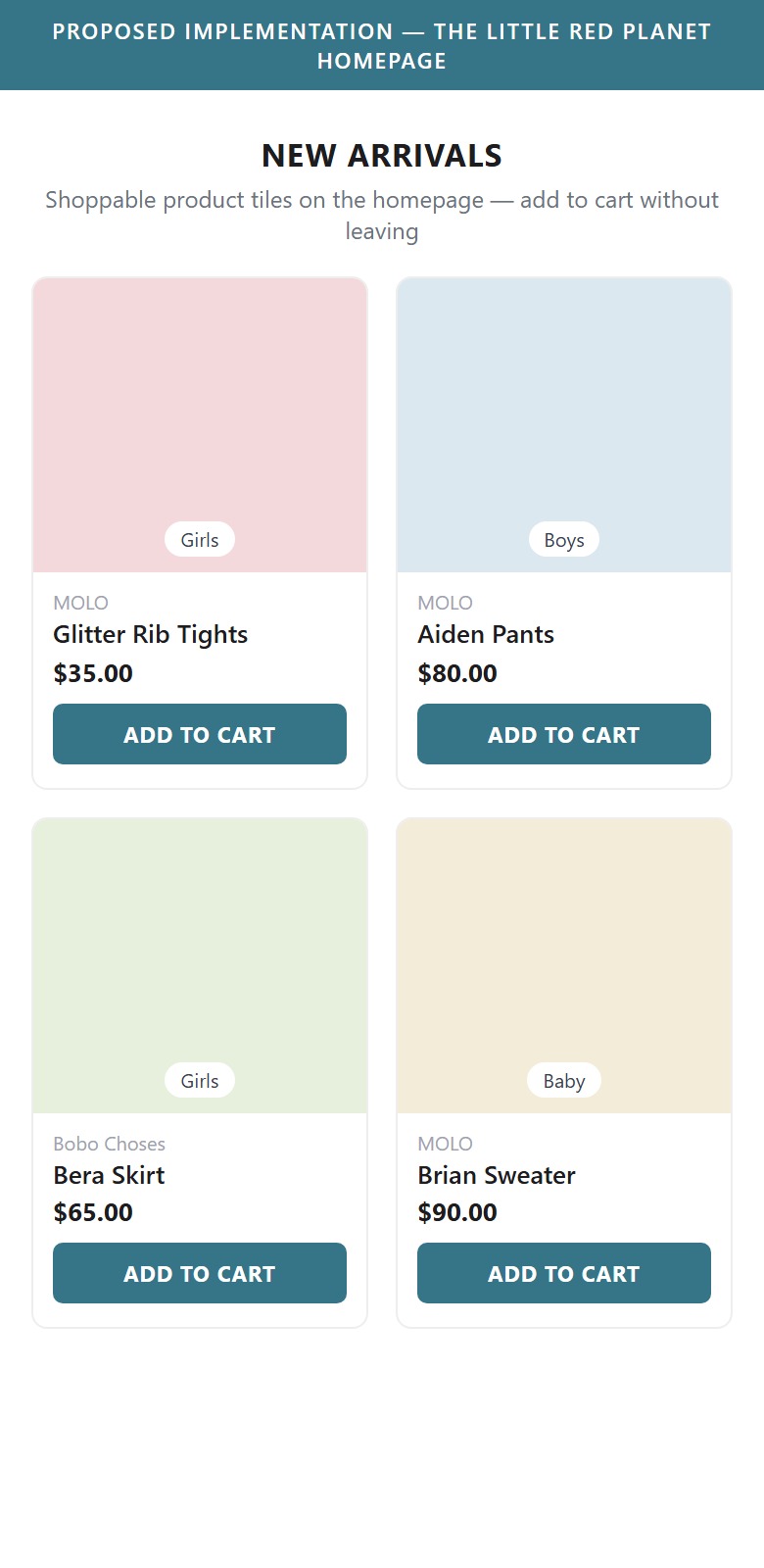Image resolution: width=764 pixels, height=1568 pixels.
Task: Select the Baby tag on Brian Sweater
Action: coord(564,1080)
